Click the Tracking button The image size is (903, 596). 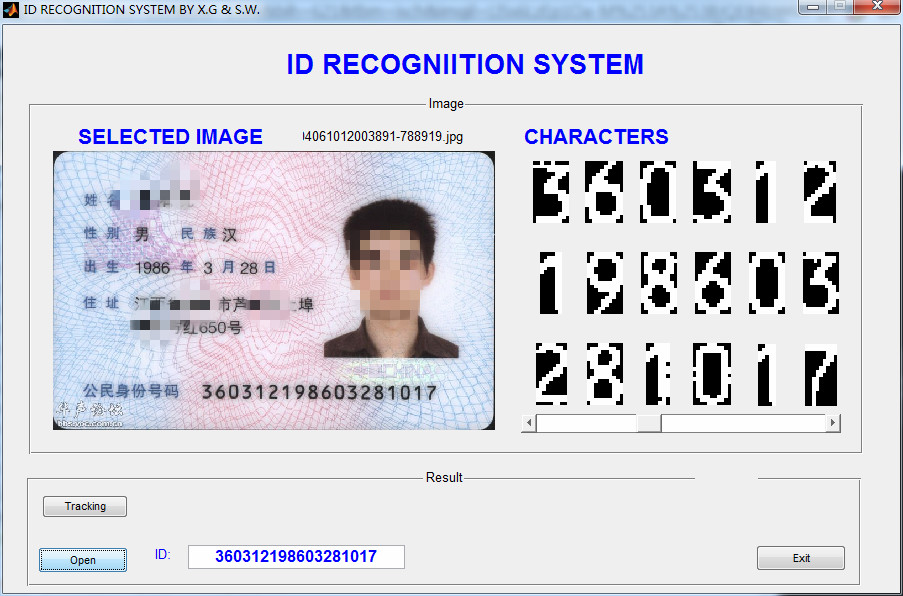coord(85,507)
